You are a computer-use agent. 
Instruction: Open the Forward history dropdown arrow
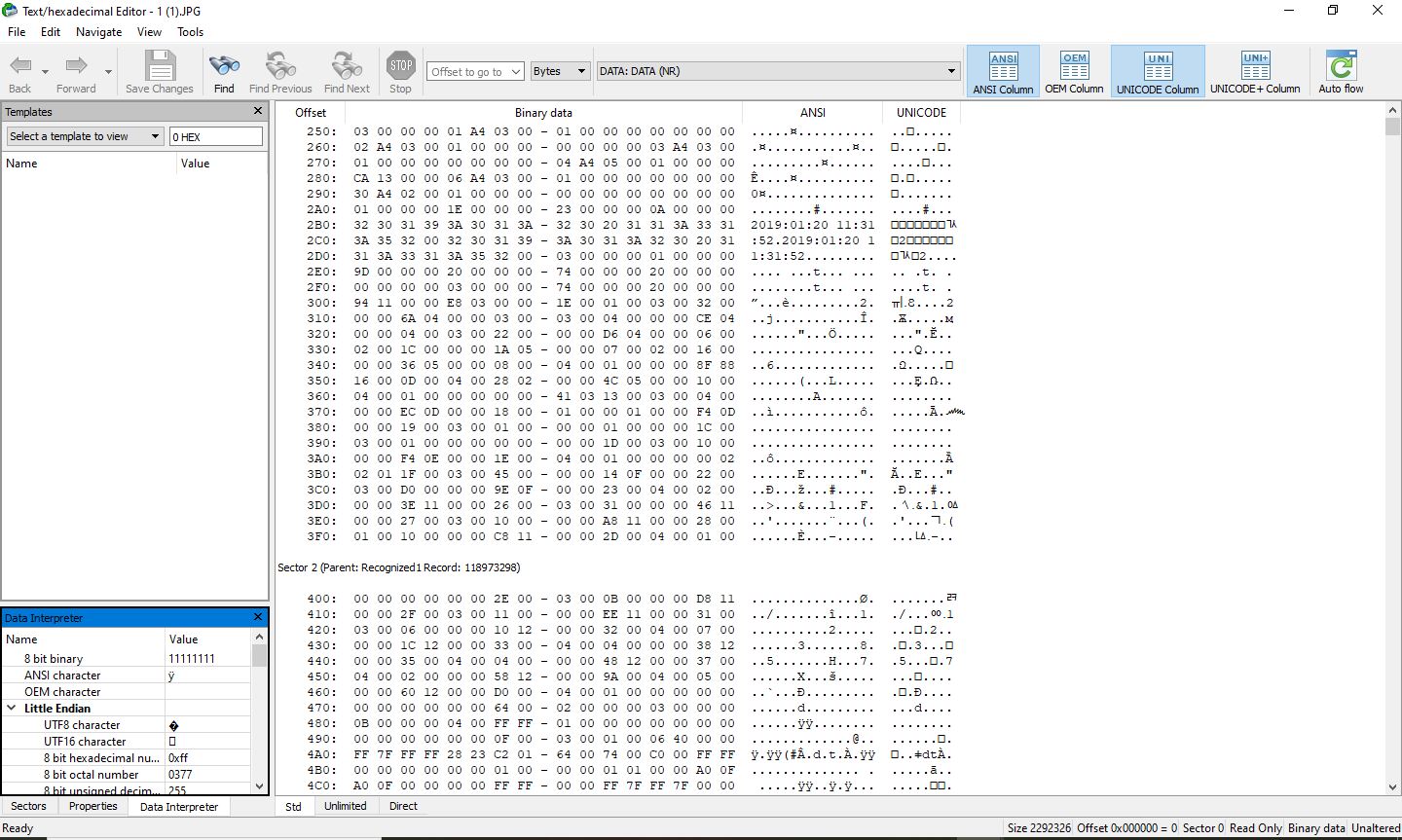pyautogui.click(x=108, y=72)
